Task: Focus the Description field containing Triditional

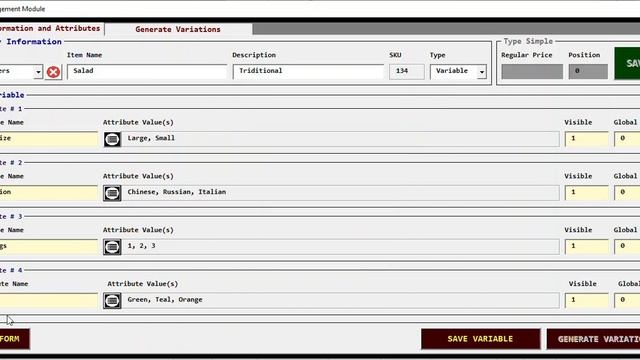Action: [x=308, y=71]
